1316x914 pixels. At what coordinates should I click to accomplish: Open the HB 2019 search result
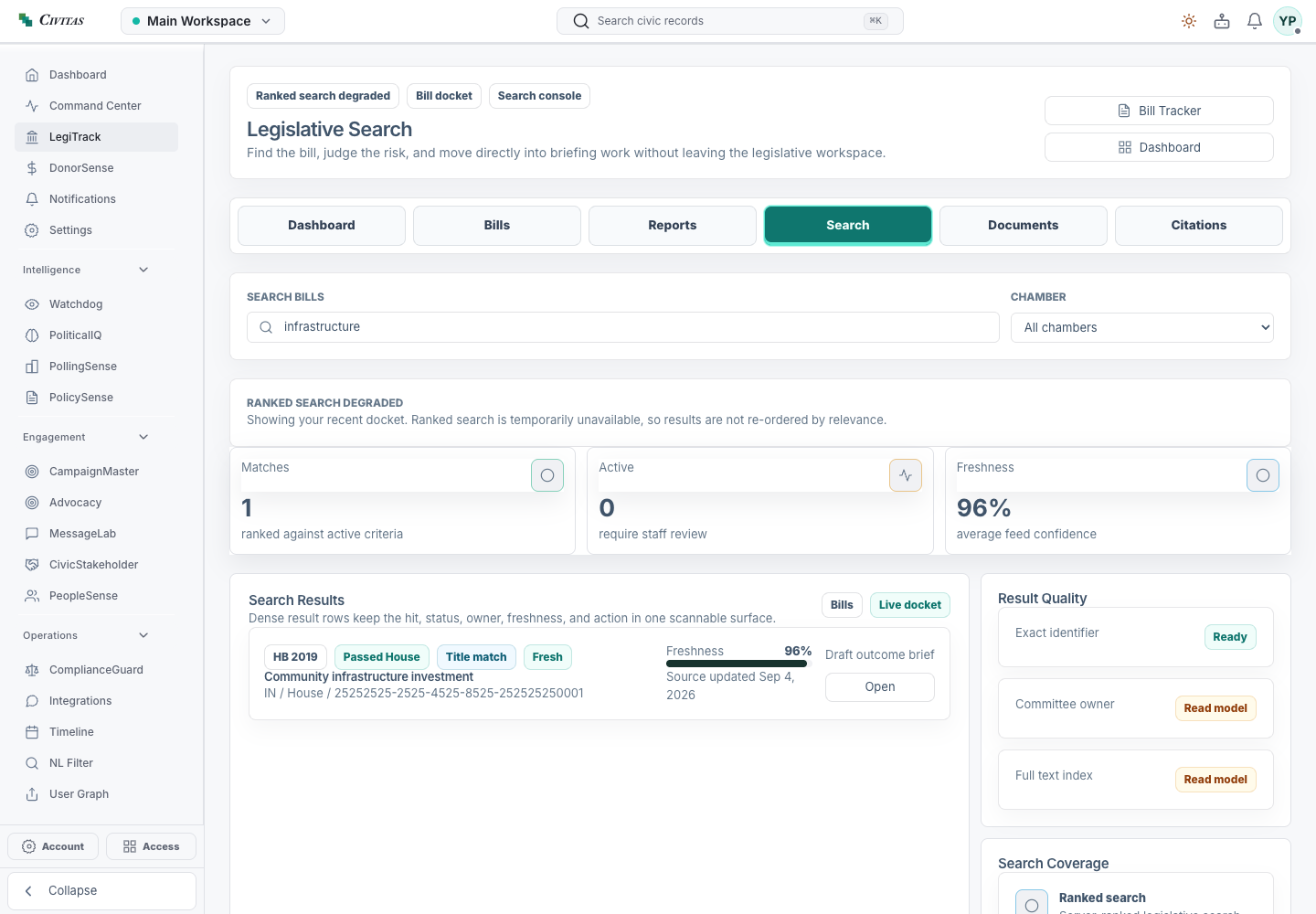(x=880, y=687)
